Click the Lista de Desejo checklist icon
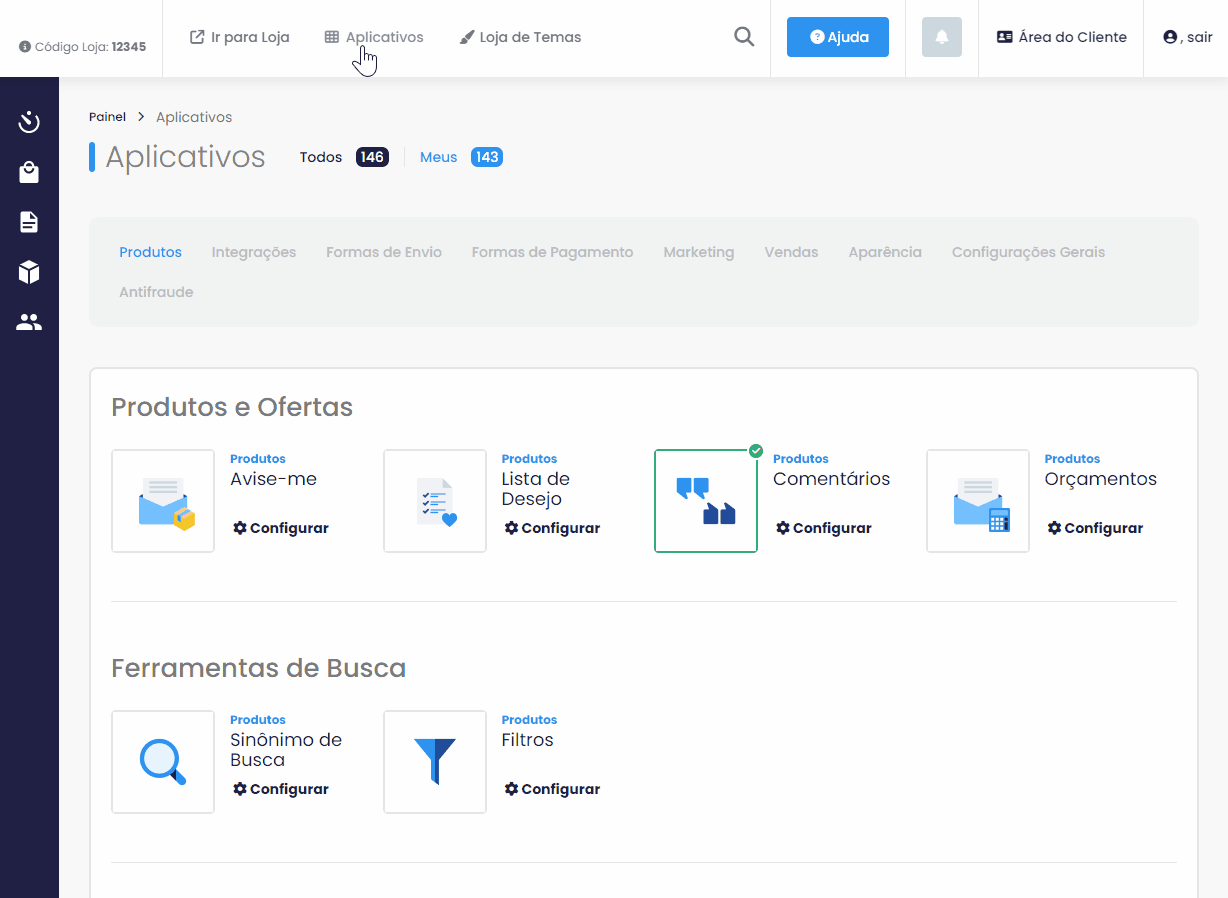 click(x=435, y=501)
